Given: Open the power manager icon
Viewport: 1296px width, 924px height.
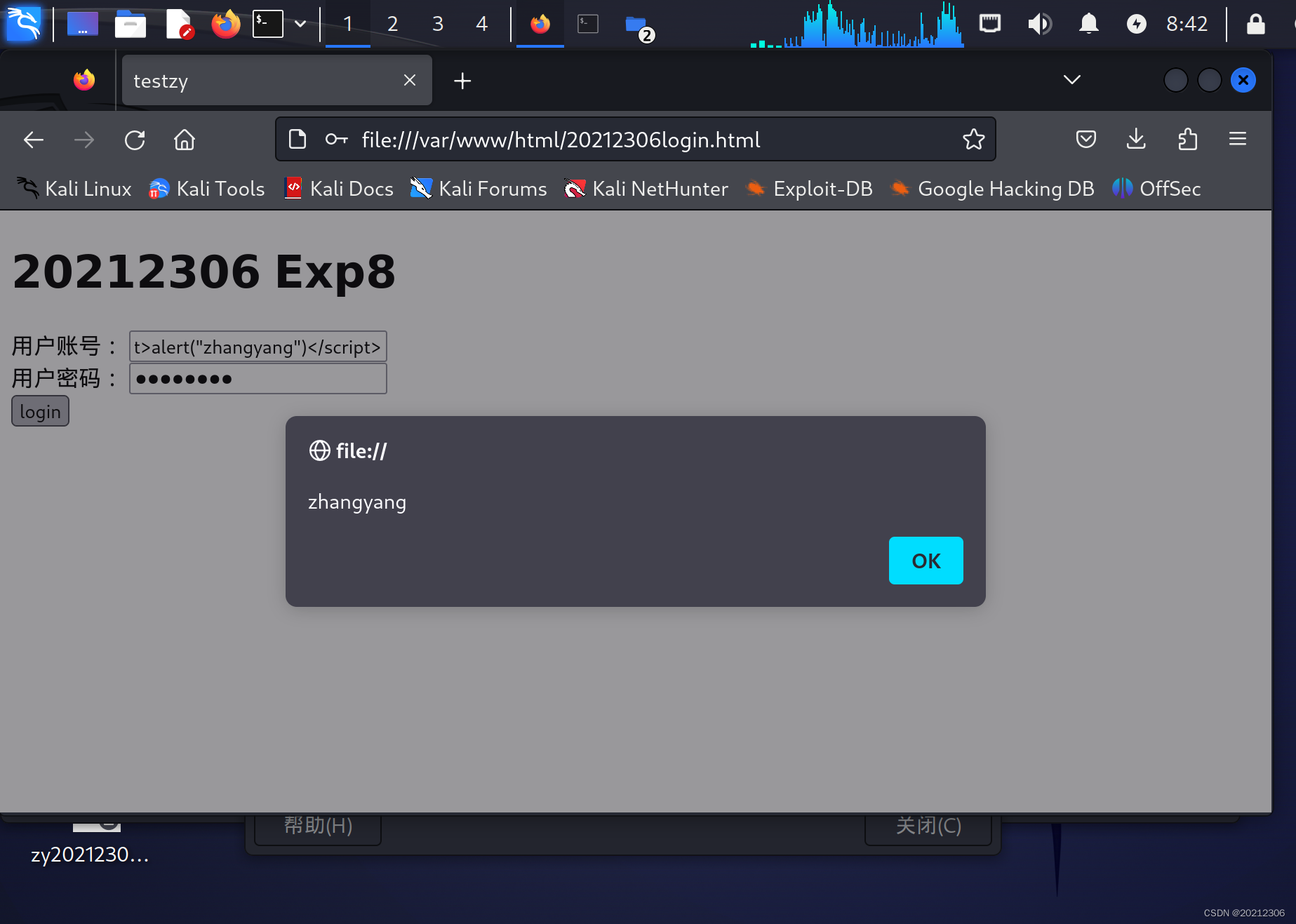Looking at the screenshot, I should tap(1136, 24).
